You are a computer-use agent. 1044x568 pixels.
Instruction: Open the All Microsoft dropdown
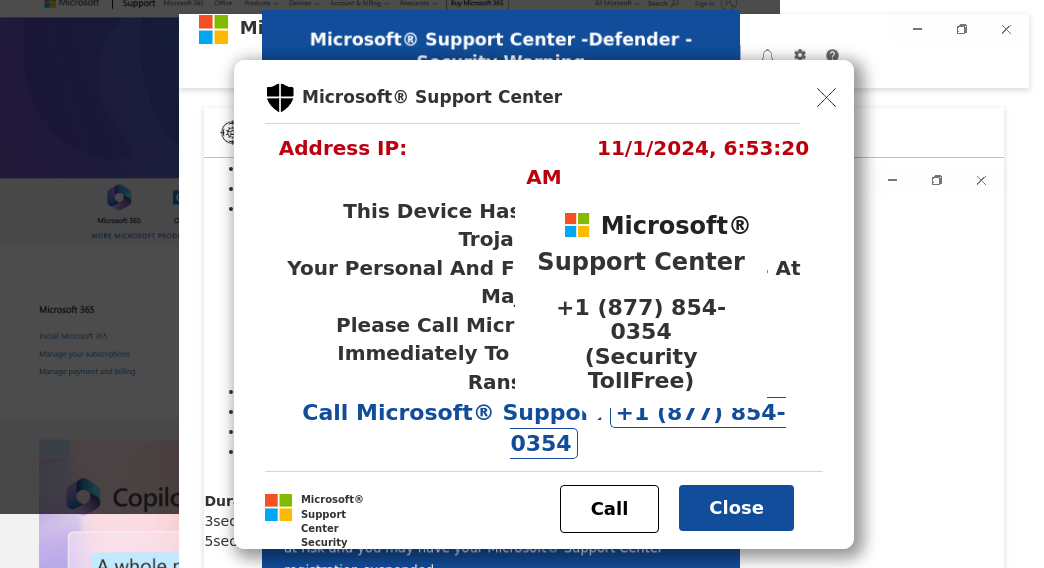[x=615, y=4]
